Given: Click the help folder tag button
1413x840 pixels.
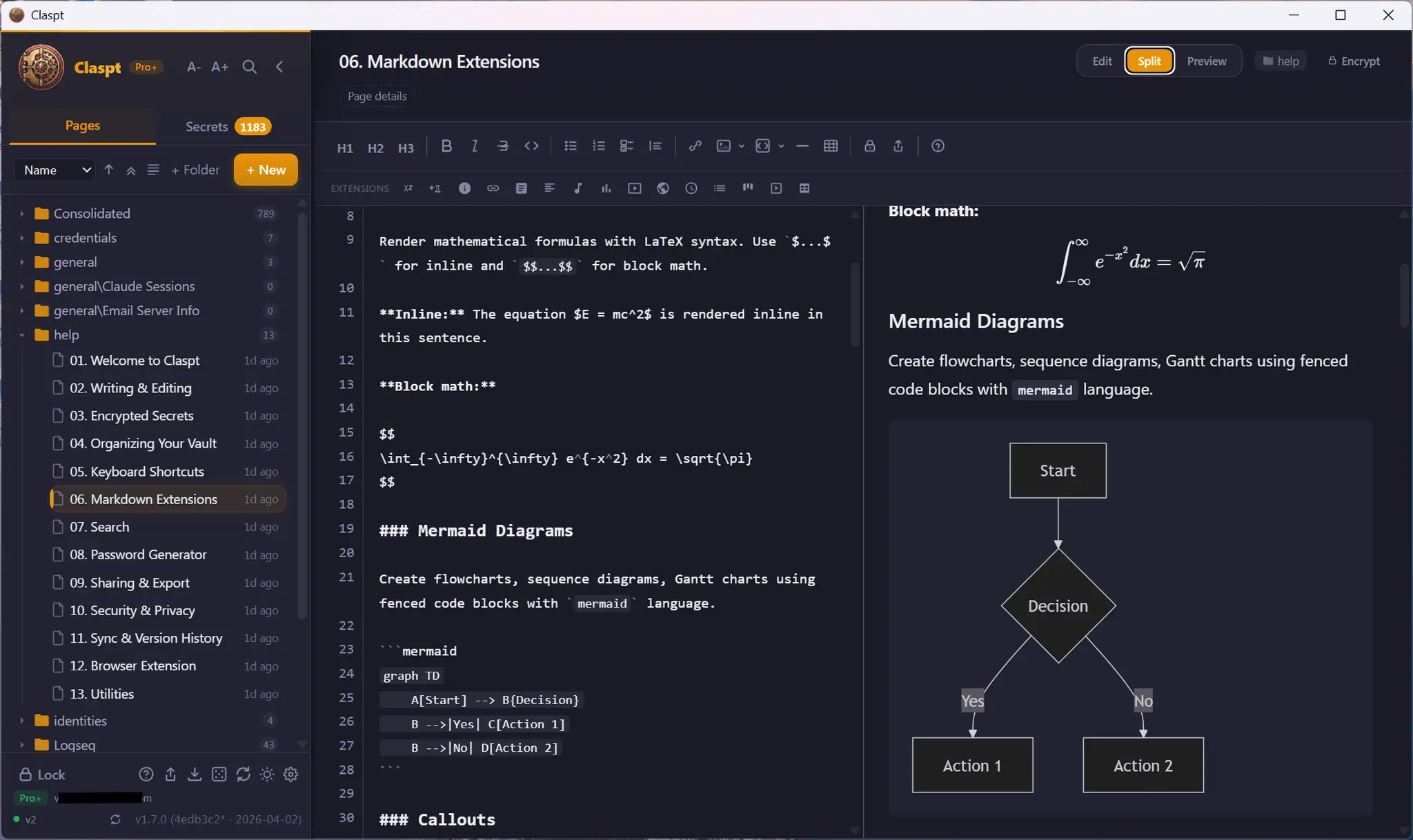Looking at the screenshot, I should click(1281, 61).
